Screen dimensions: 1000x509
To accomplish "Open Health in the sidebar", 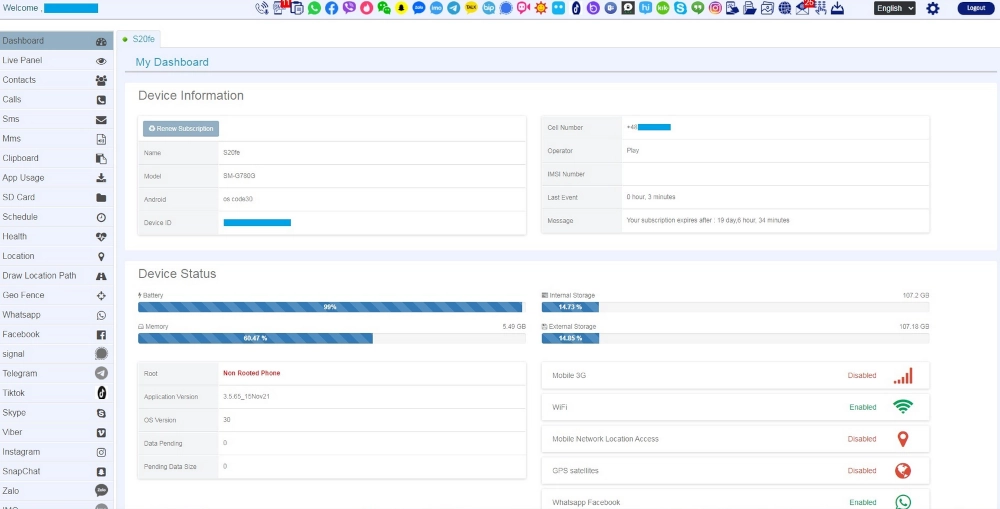I will (57, 237).
